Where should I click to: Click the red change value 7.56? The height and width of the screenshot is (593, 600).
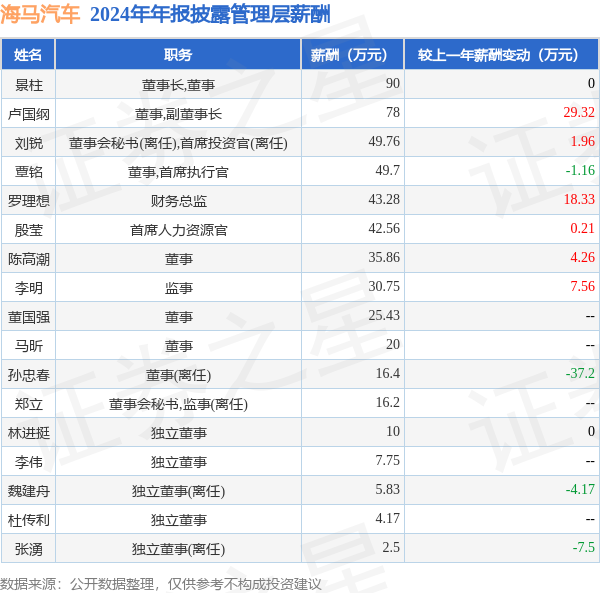tap(582, 286)
